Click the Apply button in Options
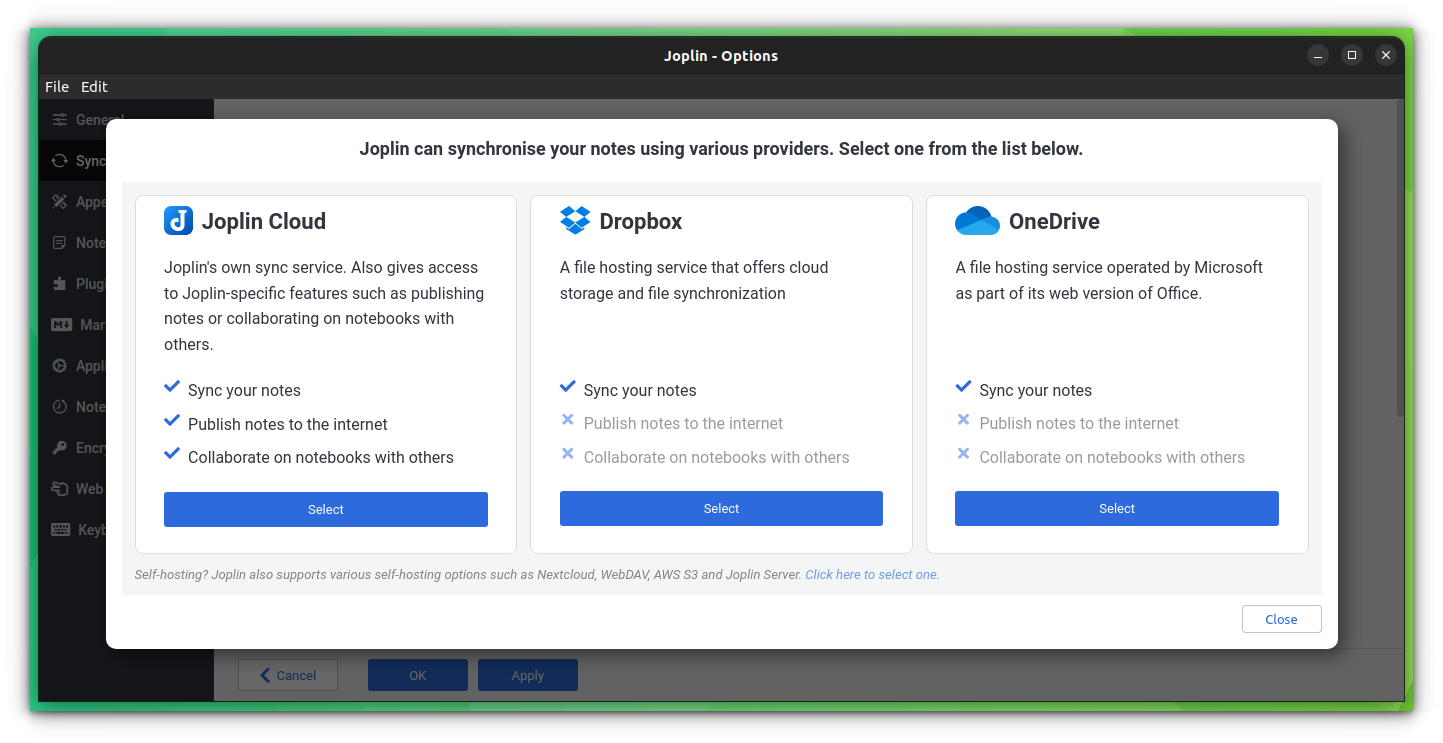 [528, 675]
